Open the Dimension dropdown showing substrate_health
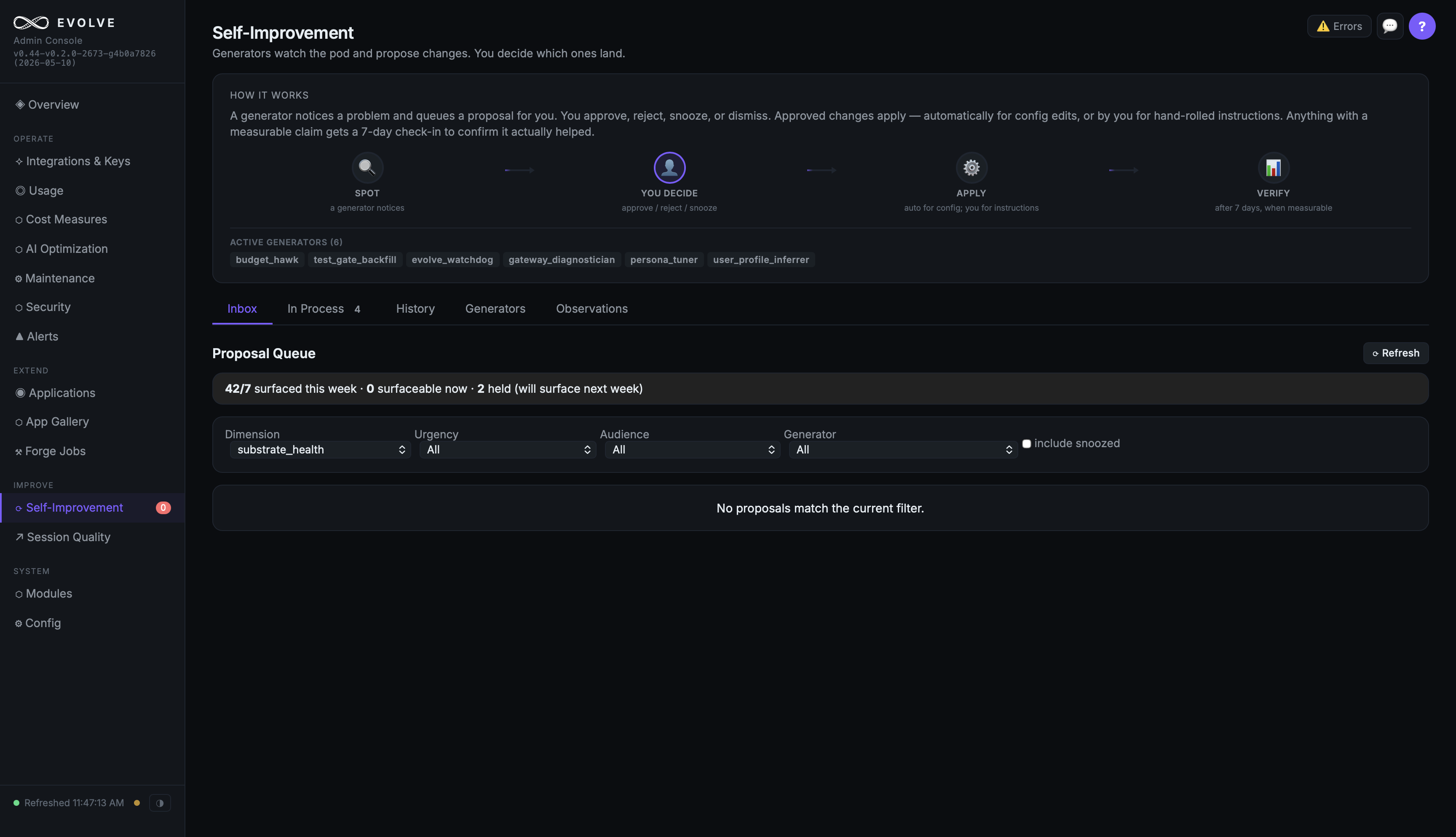 tap(320, 450)
